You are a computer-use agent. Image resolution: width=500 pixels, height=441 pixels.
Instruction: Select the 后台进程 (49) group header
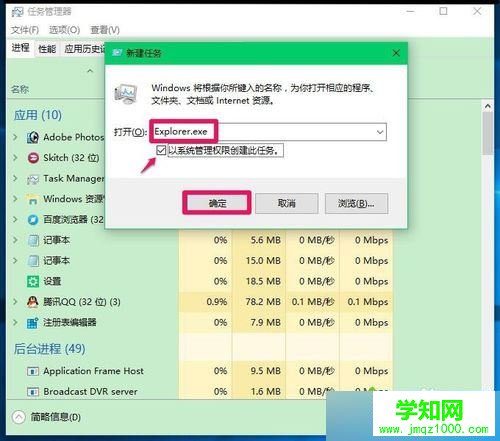point(49,349)
